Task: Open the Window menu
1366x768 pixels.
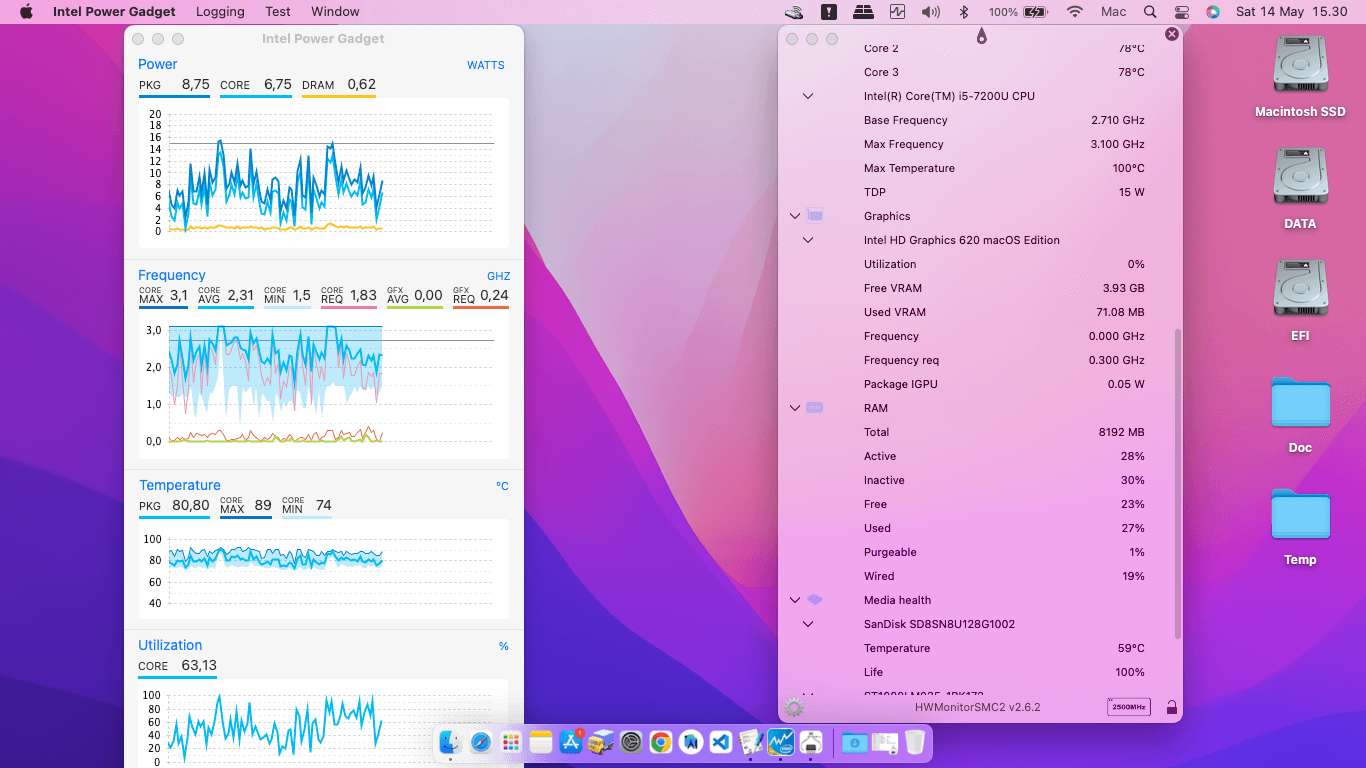Action: tap(335, 12)
